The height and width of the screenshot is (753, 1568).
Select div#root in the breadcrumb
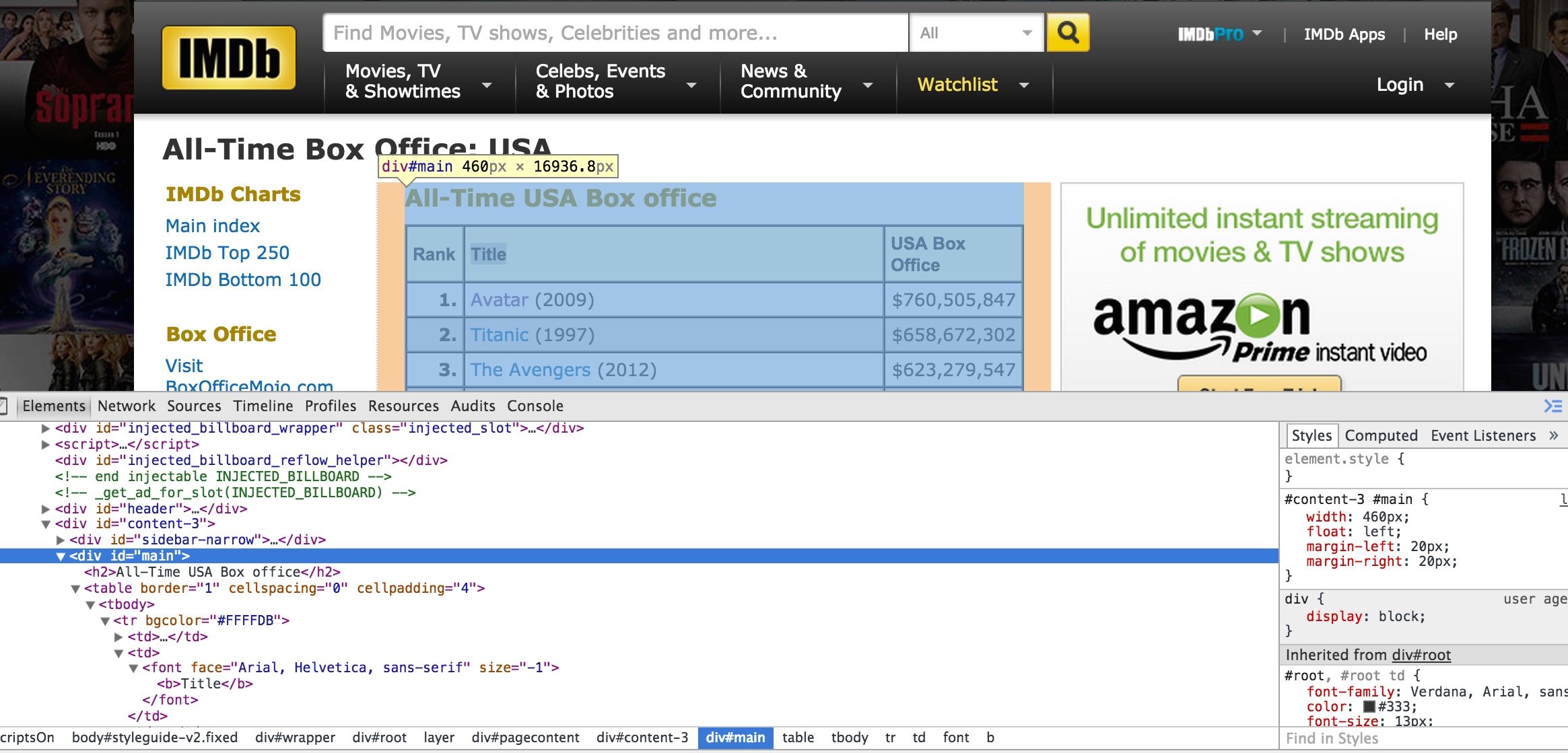pos(379,738)
